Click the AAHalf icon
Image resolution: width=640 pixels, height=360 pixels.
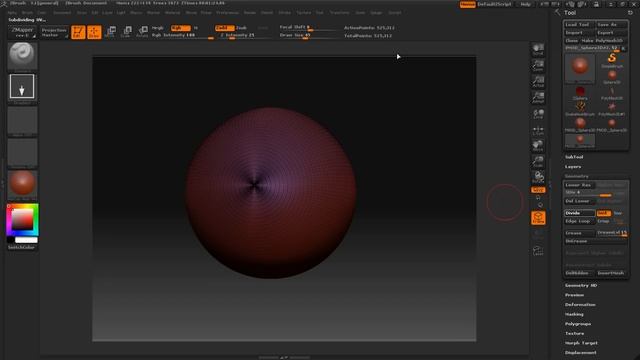pyautogui.click(x=538, y=98)
